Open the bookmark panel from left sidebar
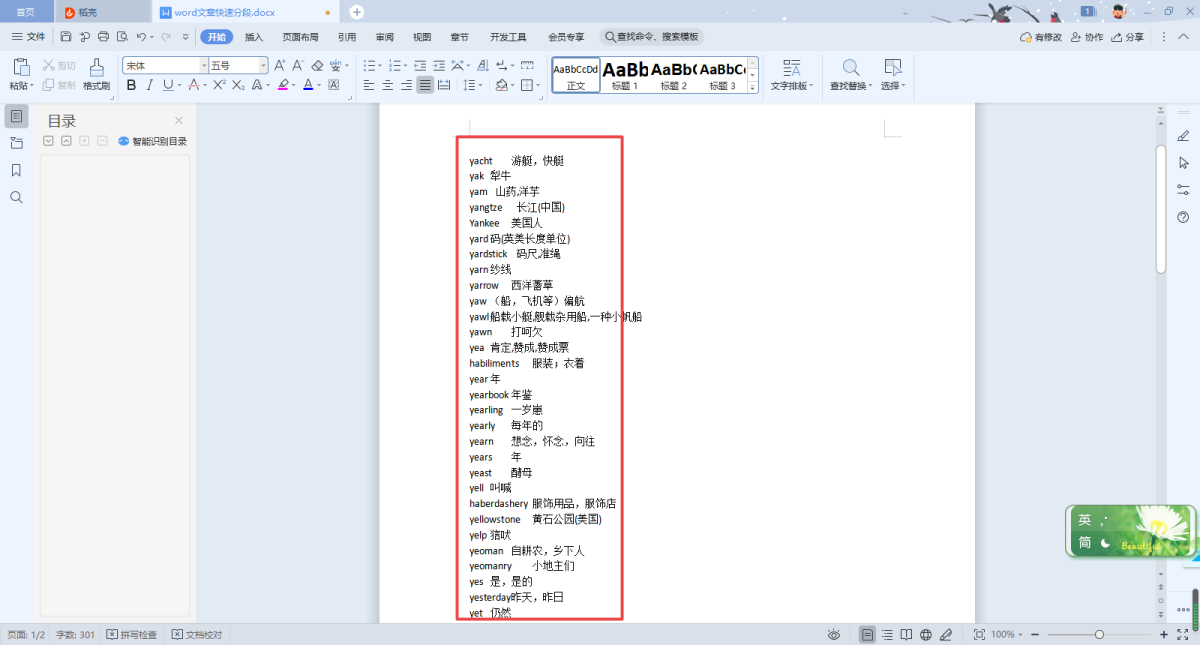The image size is (1200, 645). pyautogui.click(x=16, y=170)
